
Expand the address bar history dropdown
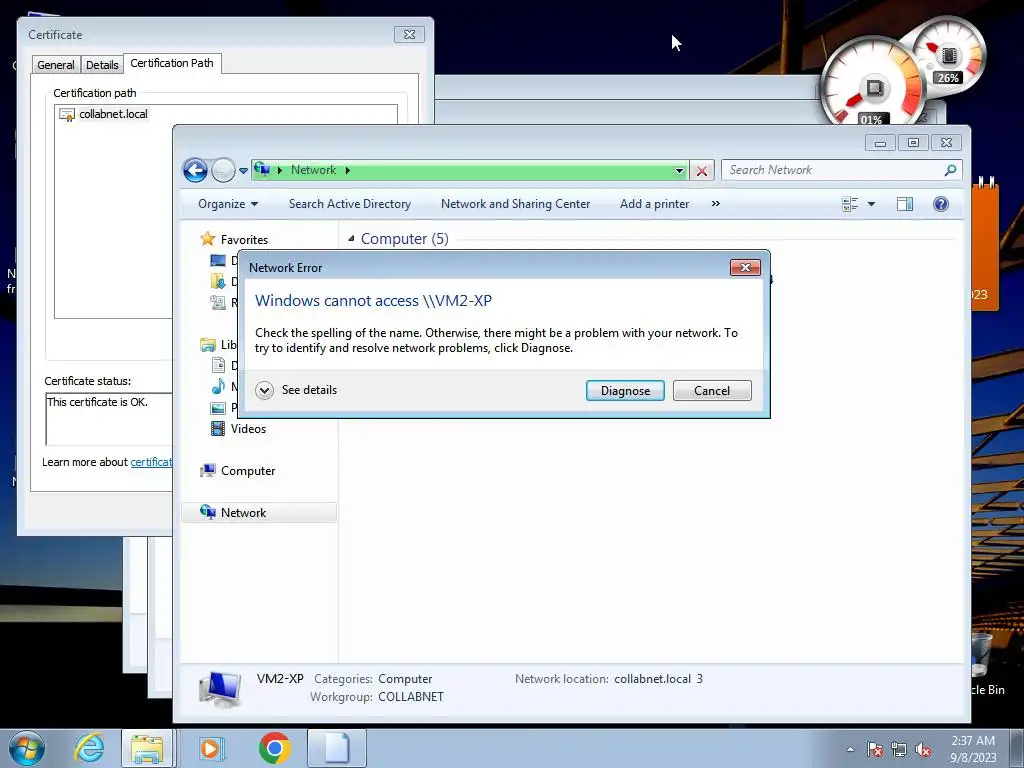679,170
